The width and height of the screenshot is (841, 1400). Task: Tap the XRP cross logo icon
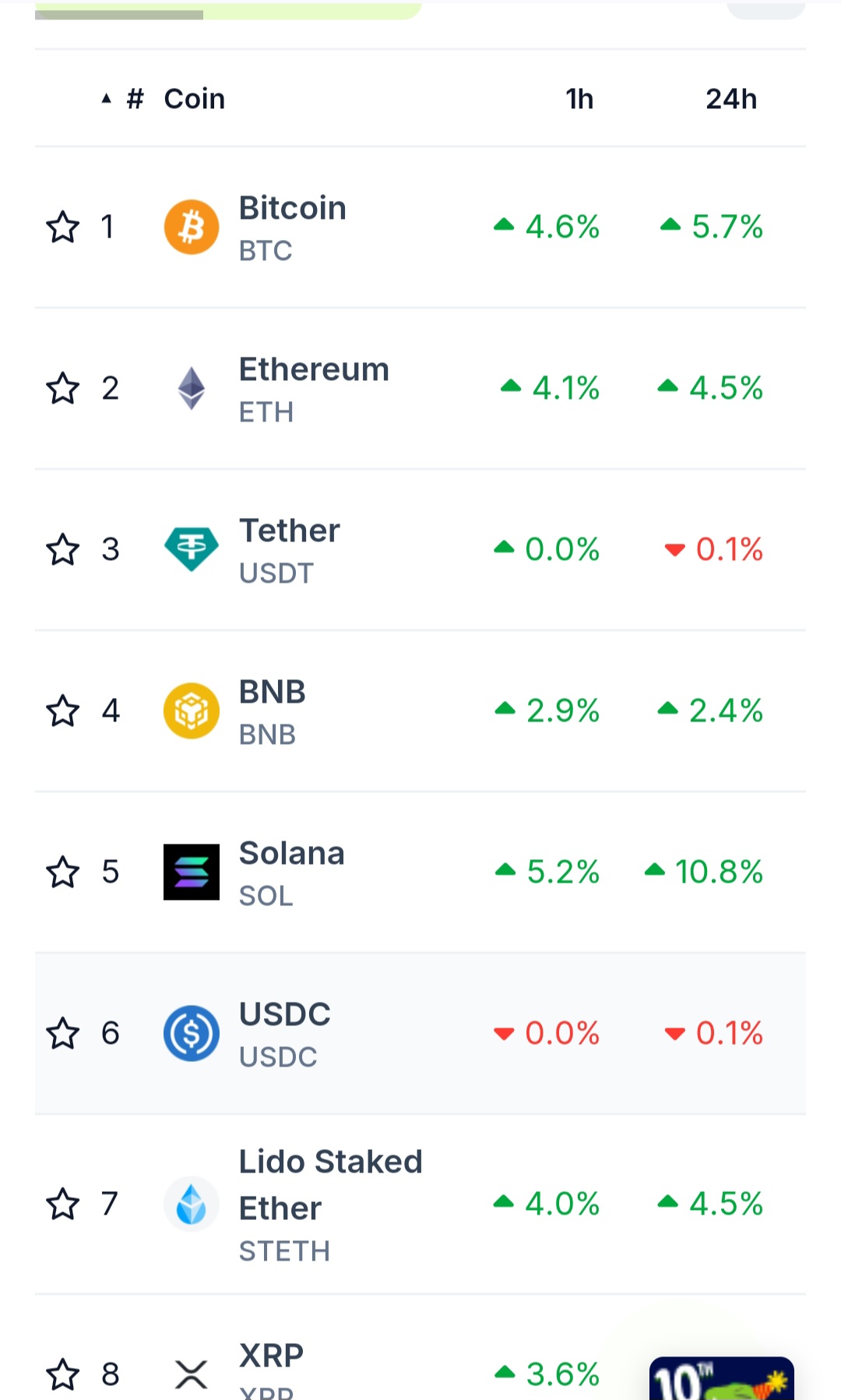(192, 1374)
